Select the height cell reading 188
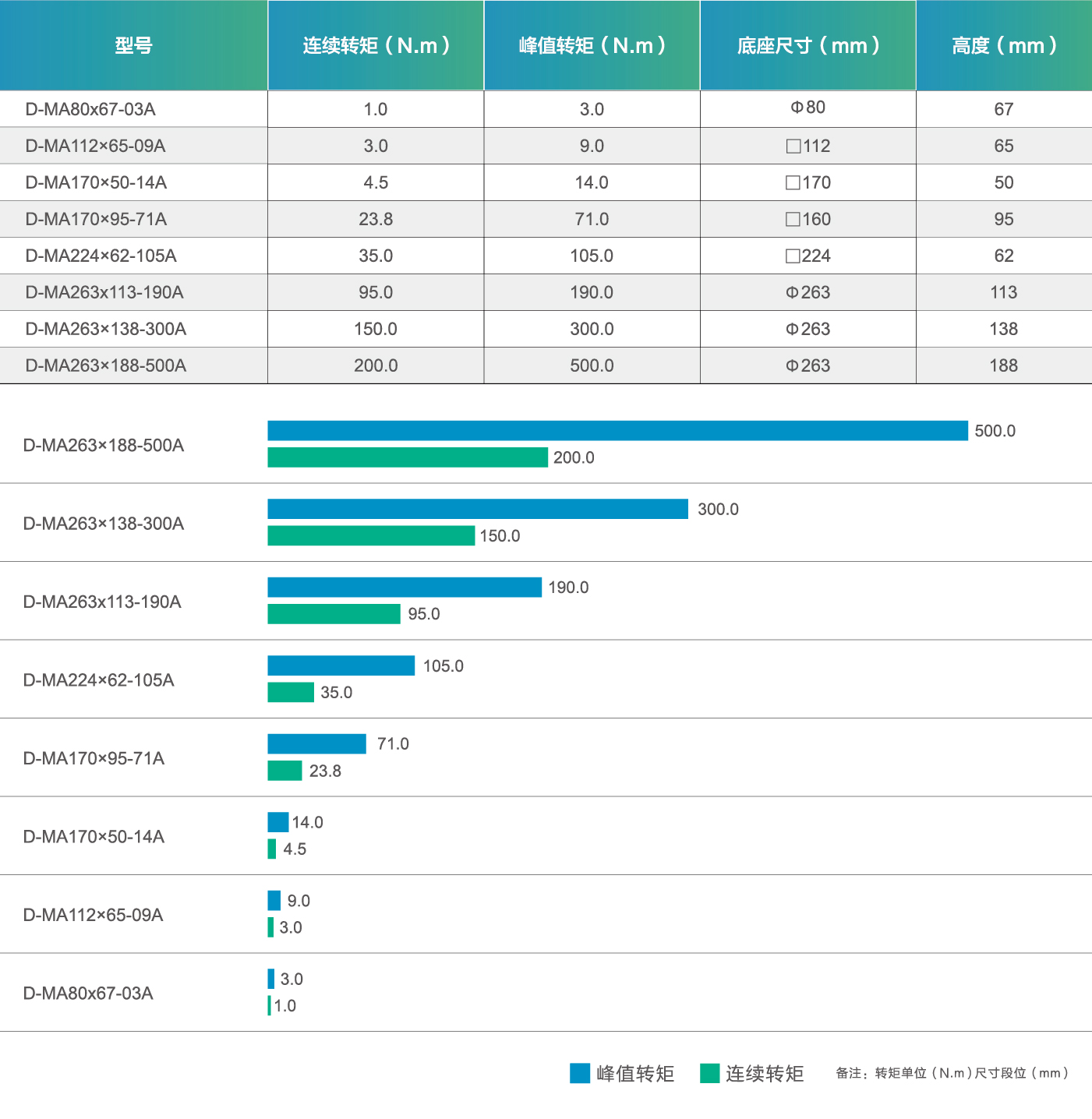Image resolution: width=1092 pixels, height=1119 pixels. tap(1004, 365)
